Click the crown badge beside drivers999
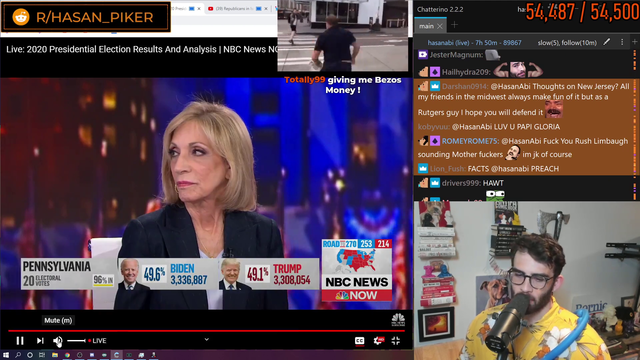 (x=435, y=183)
